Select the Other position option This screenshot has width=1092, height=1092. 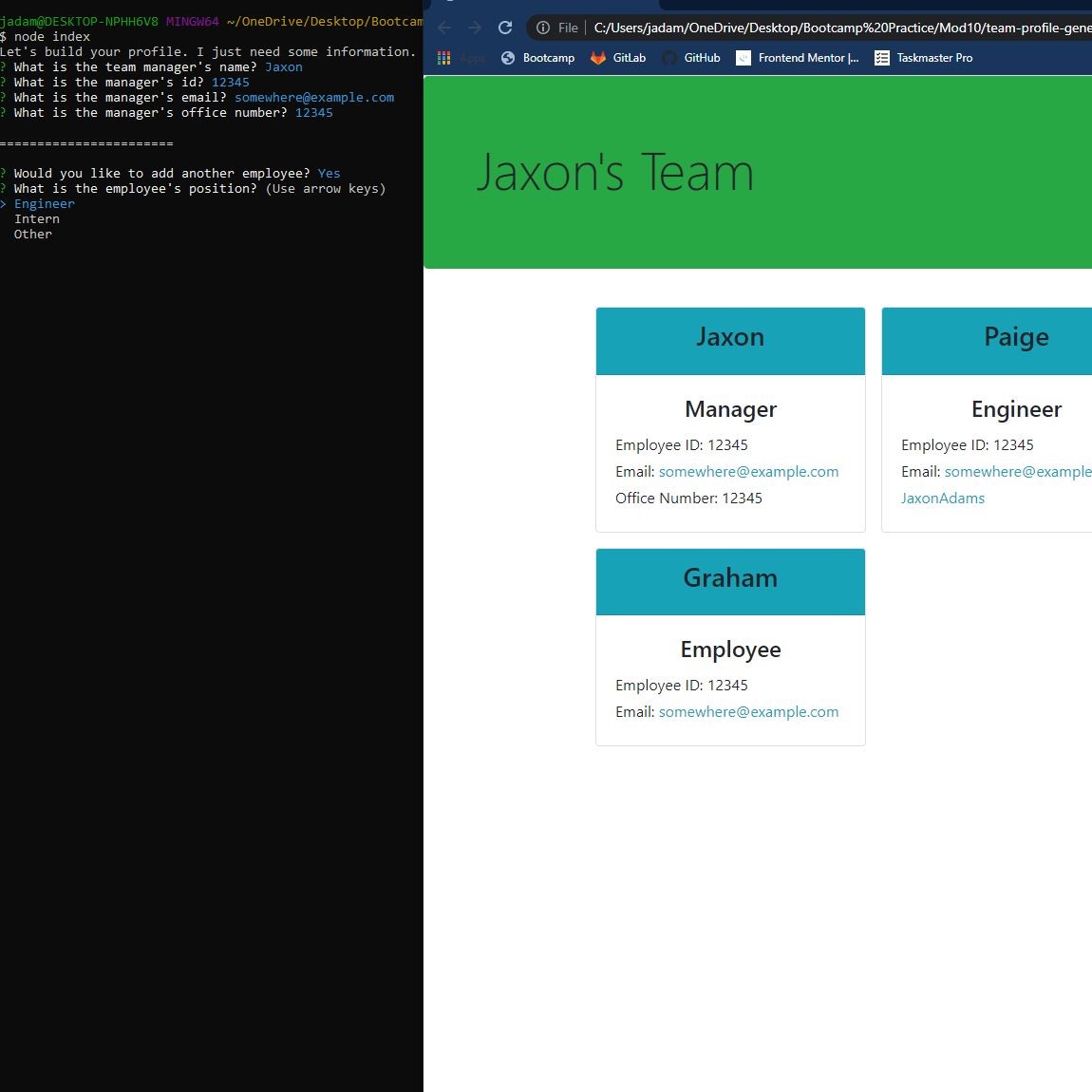[x=33, y=234]
